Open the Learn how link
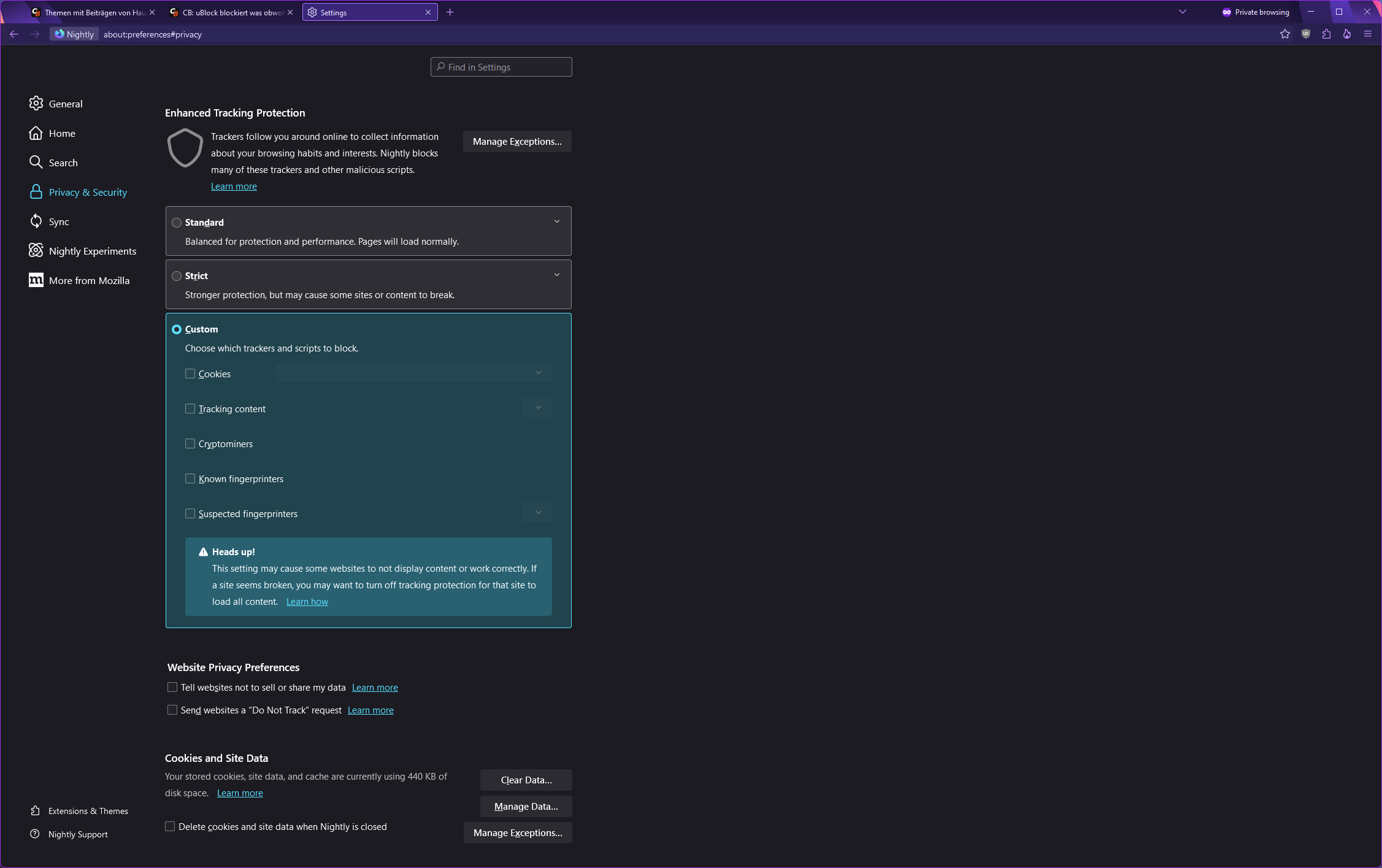 click(x=307, y=602)
